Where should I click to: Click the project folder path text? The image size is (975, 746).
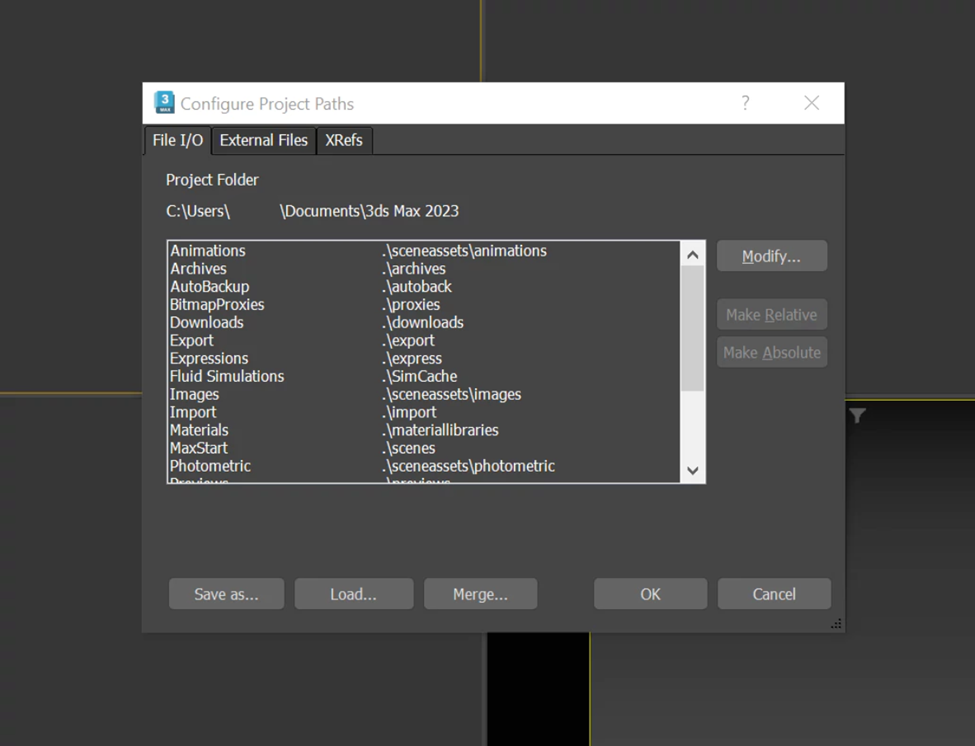312,211
